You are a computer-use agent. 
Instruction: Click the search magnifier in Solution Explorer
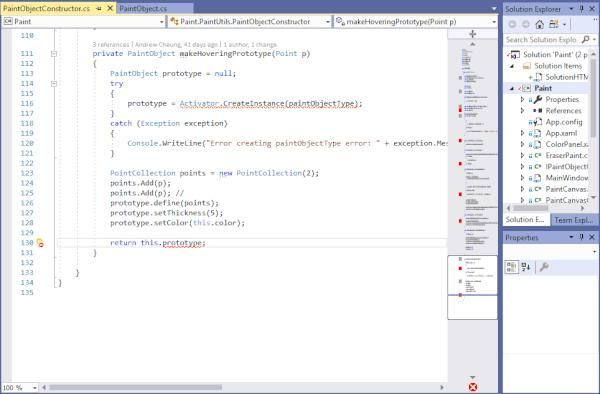coord(585,39)
